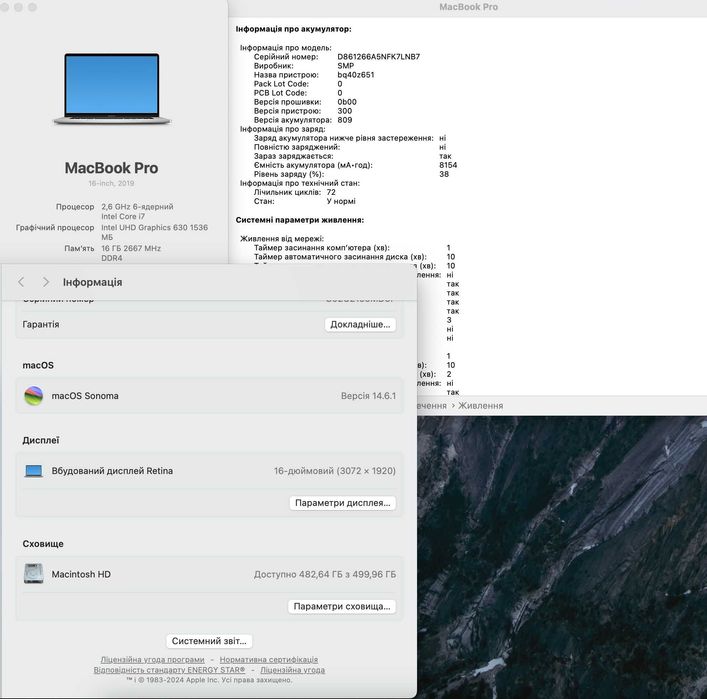Viewport: 707px width, 699px height.
Task: Open warranty details via Докладніше… button
Action: pyautogui.click(x=360, y=324)
